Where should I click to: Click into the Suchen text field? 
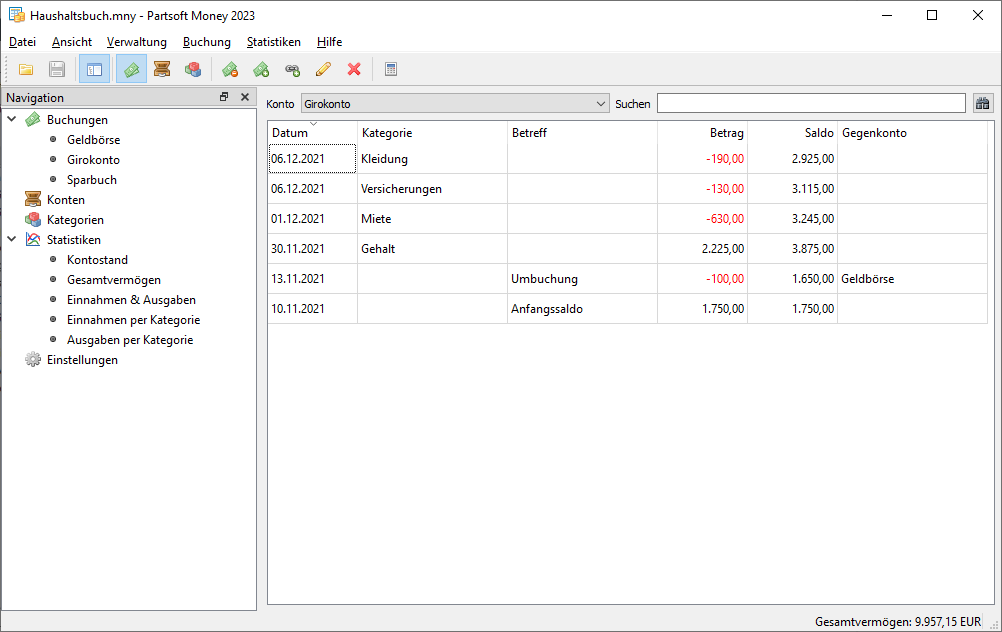[x=810, y=103]
